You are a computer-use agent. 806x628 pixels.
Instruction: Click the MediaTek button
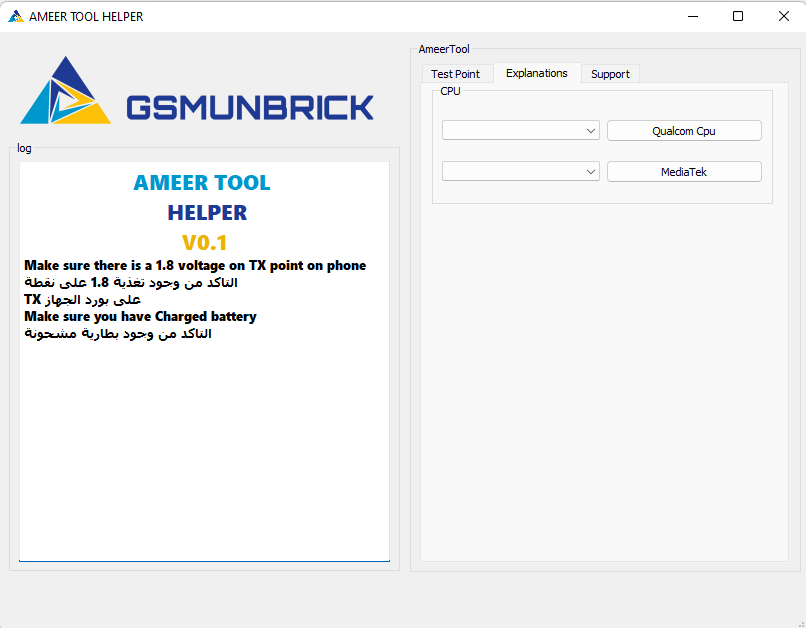point(684,171)
